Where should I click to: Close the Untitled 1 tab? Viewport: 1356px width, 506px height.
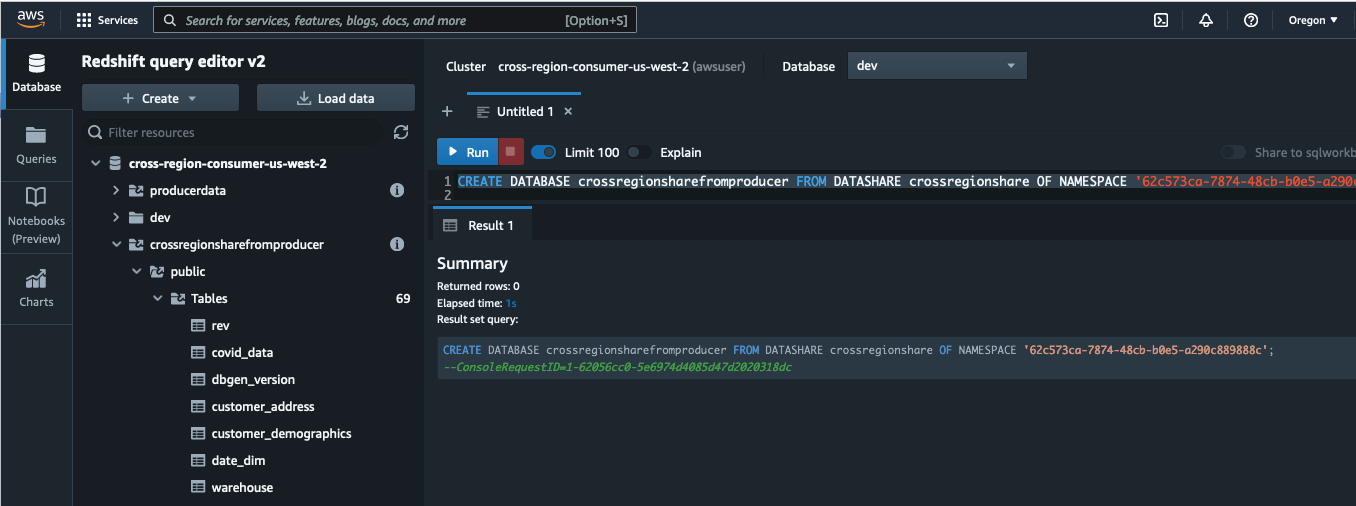click(x=568, y=111)
